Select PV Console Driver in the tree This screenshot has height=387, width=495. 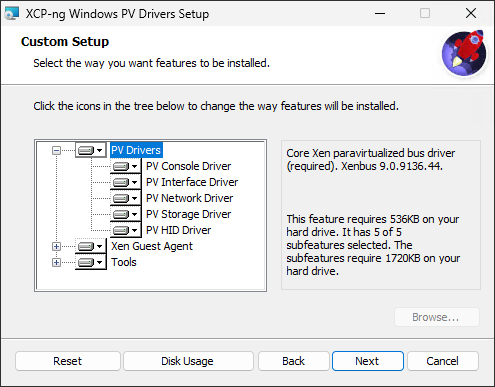tap(189, 166)
